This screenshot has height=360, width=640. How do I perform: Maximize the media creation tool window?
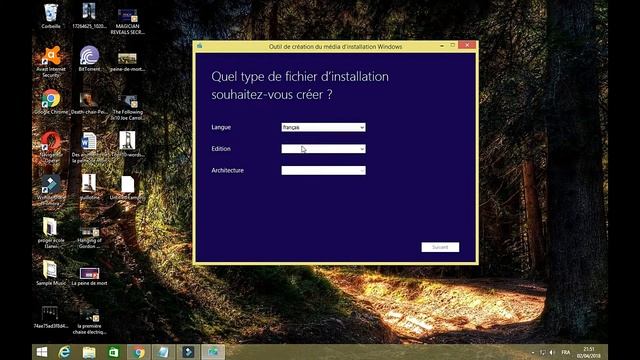453,45
